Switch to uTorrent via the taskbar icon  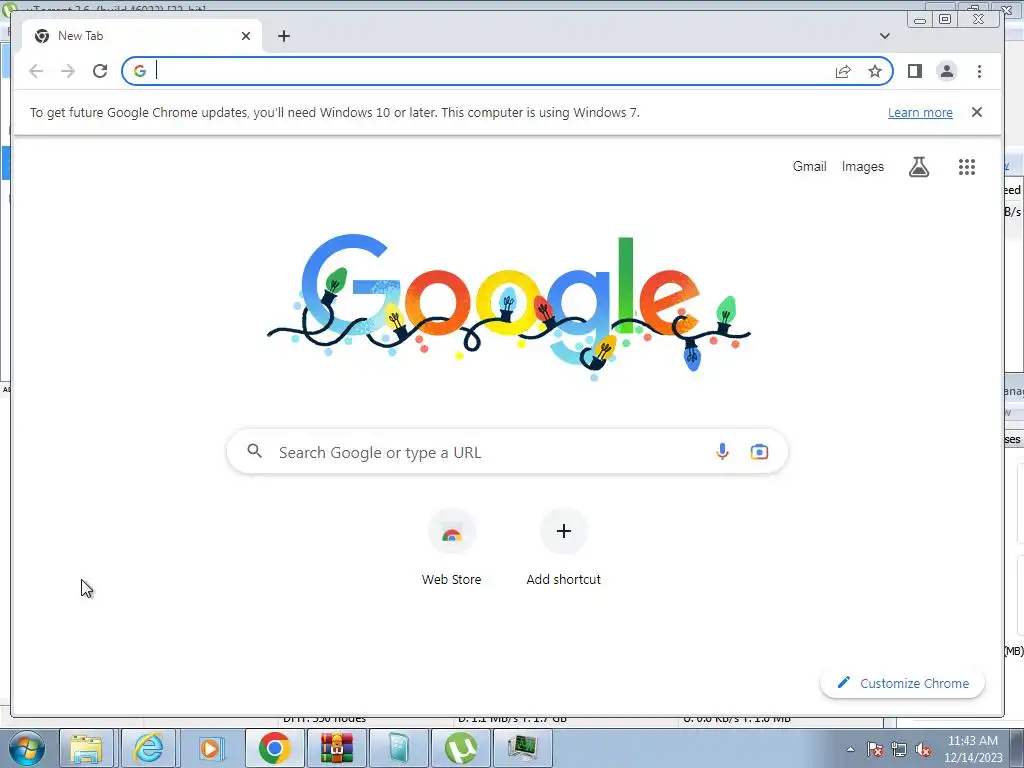(x=460, y=748)
